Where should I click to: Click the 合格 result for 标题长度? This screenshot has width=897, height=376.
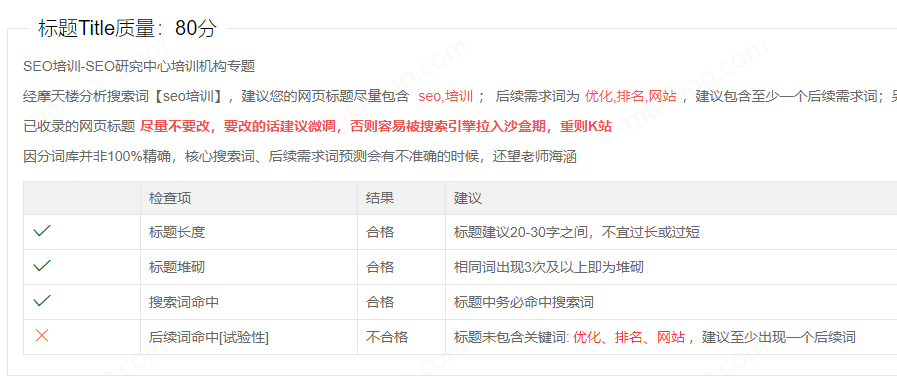point(380,232)
